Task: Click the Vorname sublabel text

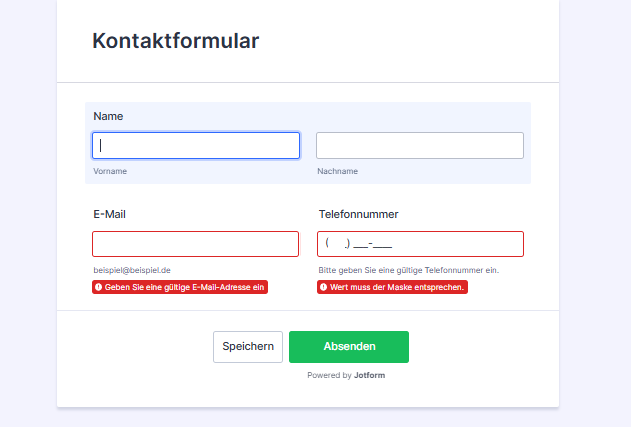Action: [110, 171]
